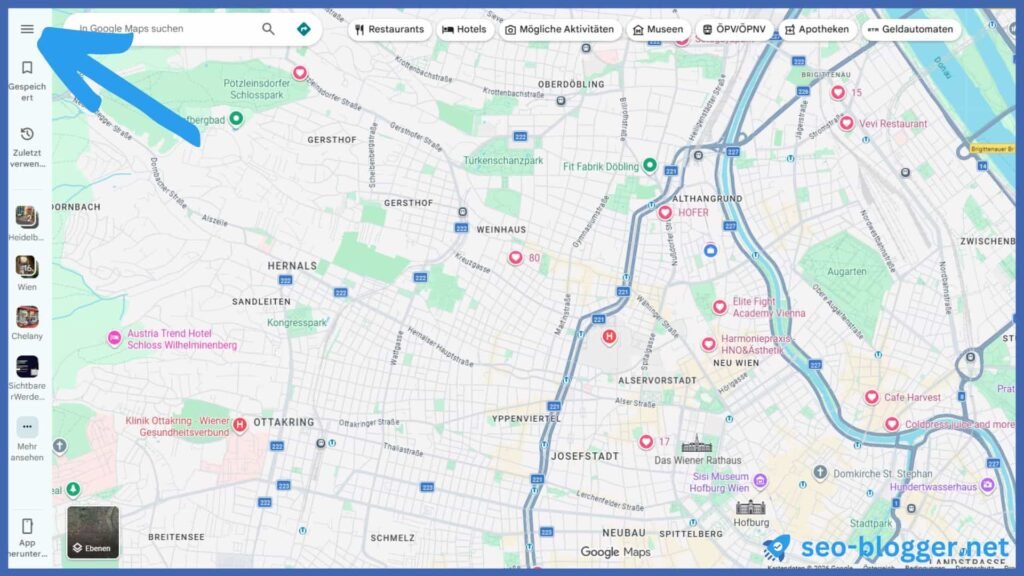The width and height of the screenshot is (1024, 576).
Task: Click the Augarten park label
Action: click(846, 271)
